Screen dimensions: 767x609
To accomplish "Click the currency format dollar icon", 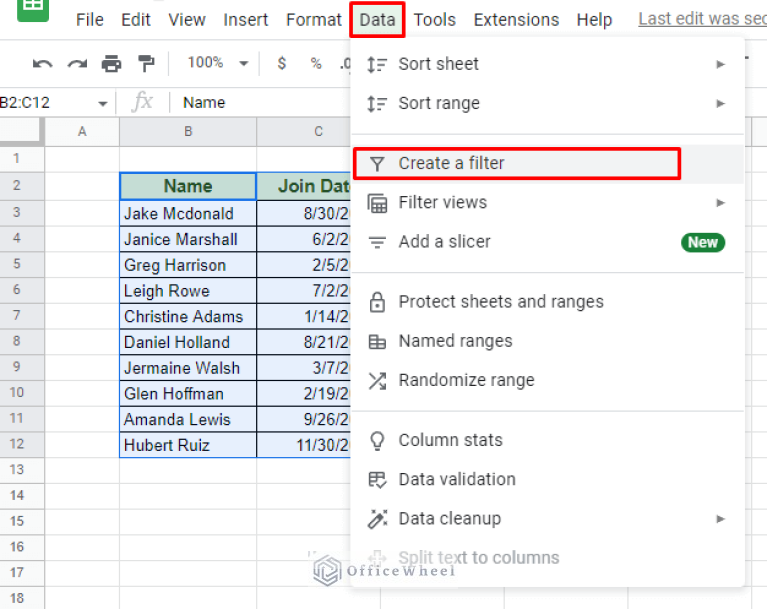I will (282, 63).
